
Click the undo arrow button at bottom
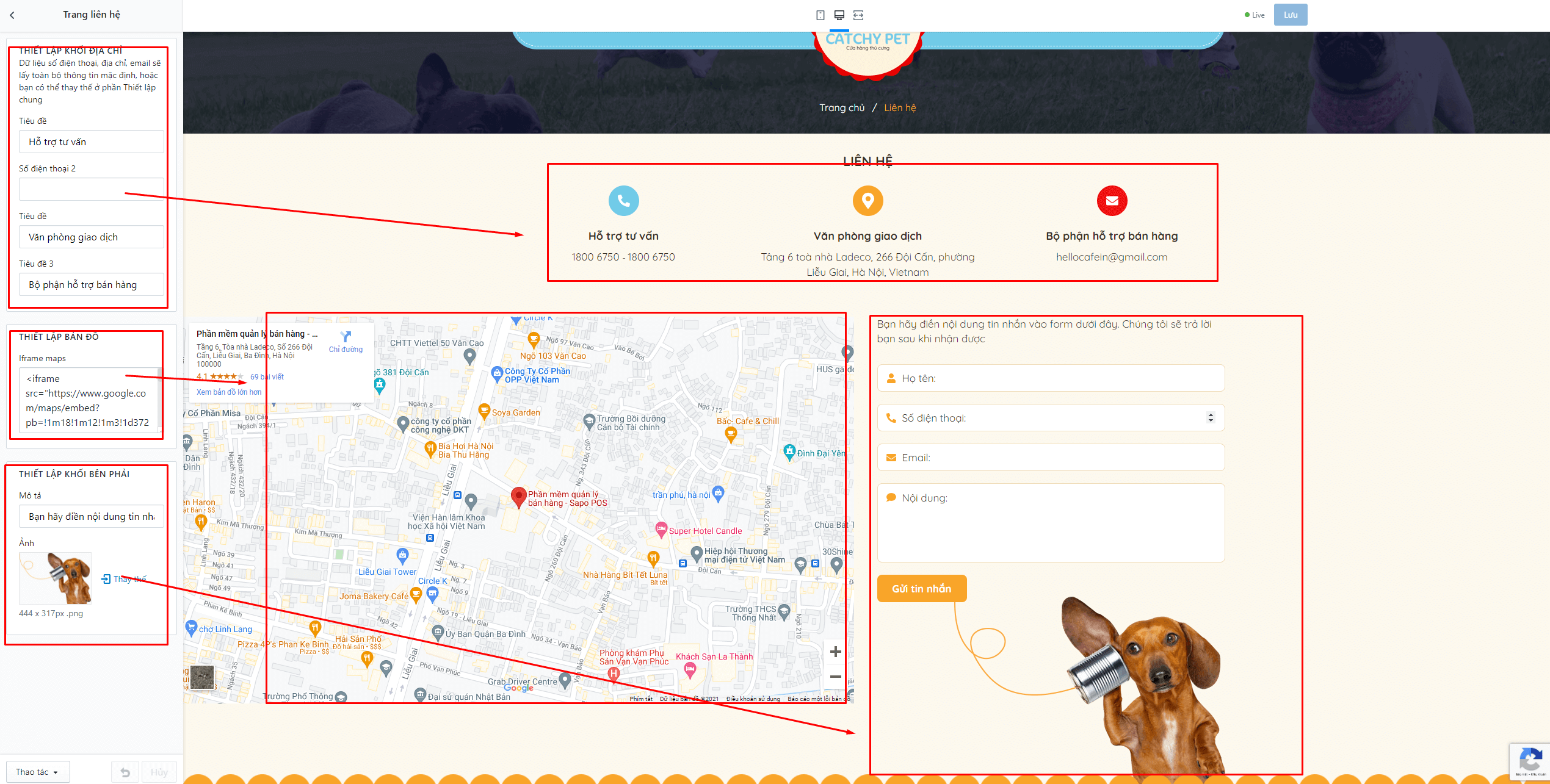point(125,772)
